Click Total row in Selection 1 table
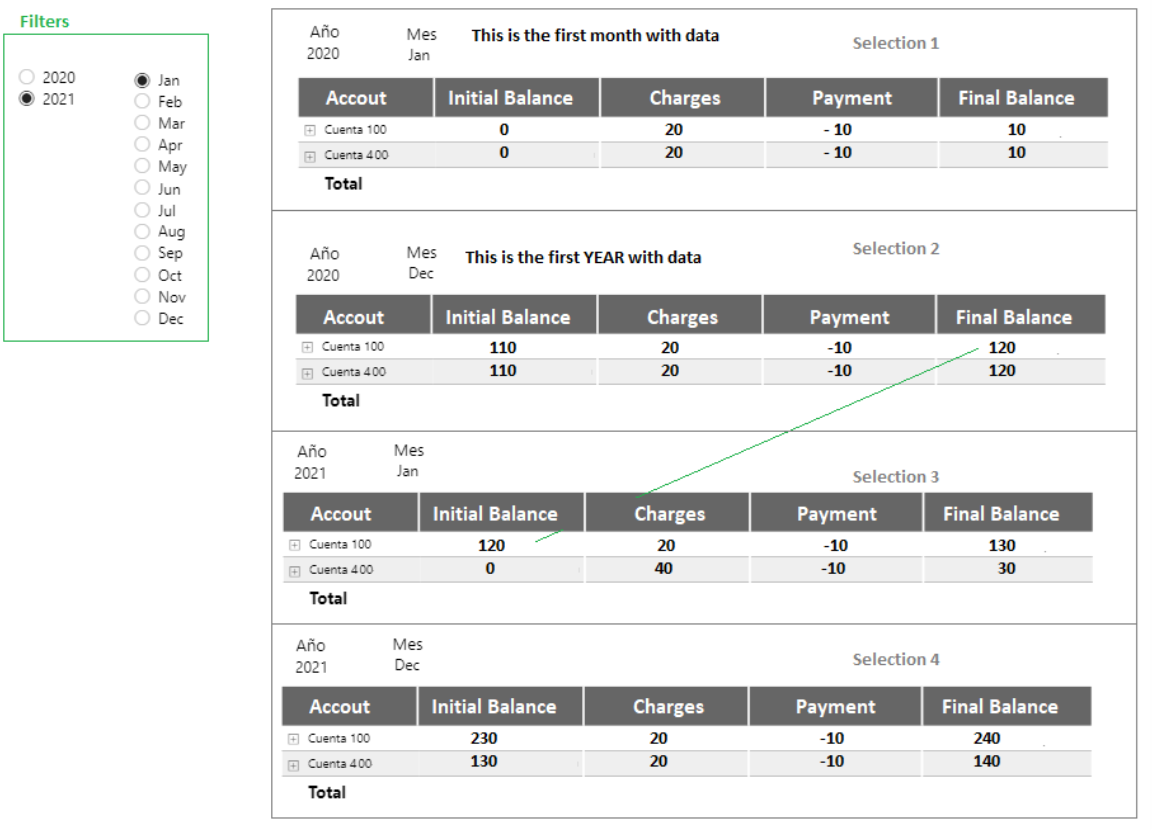 coord(343,184)
